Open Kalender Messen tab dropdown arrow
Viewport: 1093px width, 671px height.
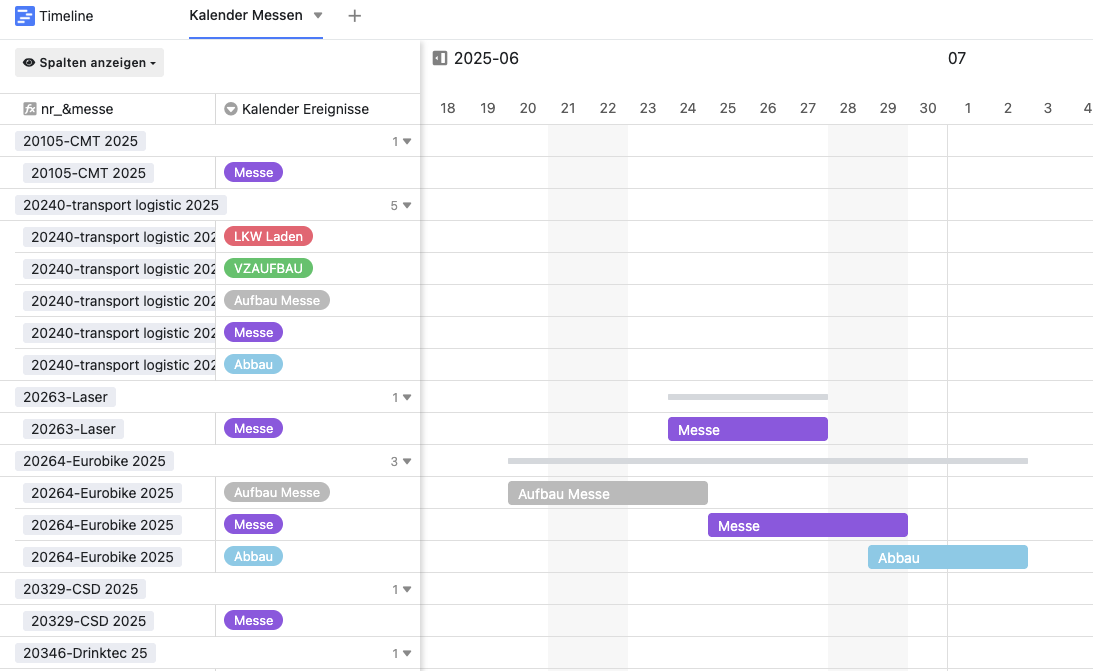pyautogui.click(x=318, y=15)
